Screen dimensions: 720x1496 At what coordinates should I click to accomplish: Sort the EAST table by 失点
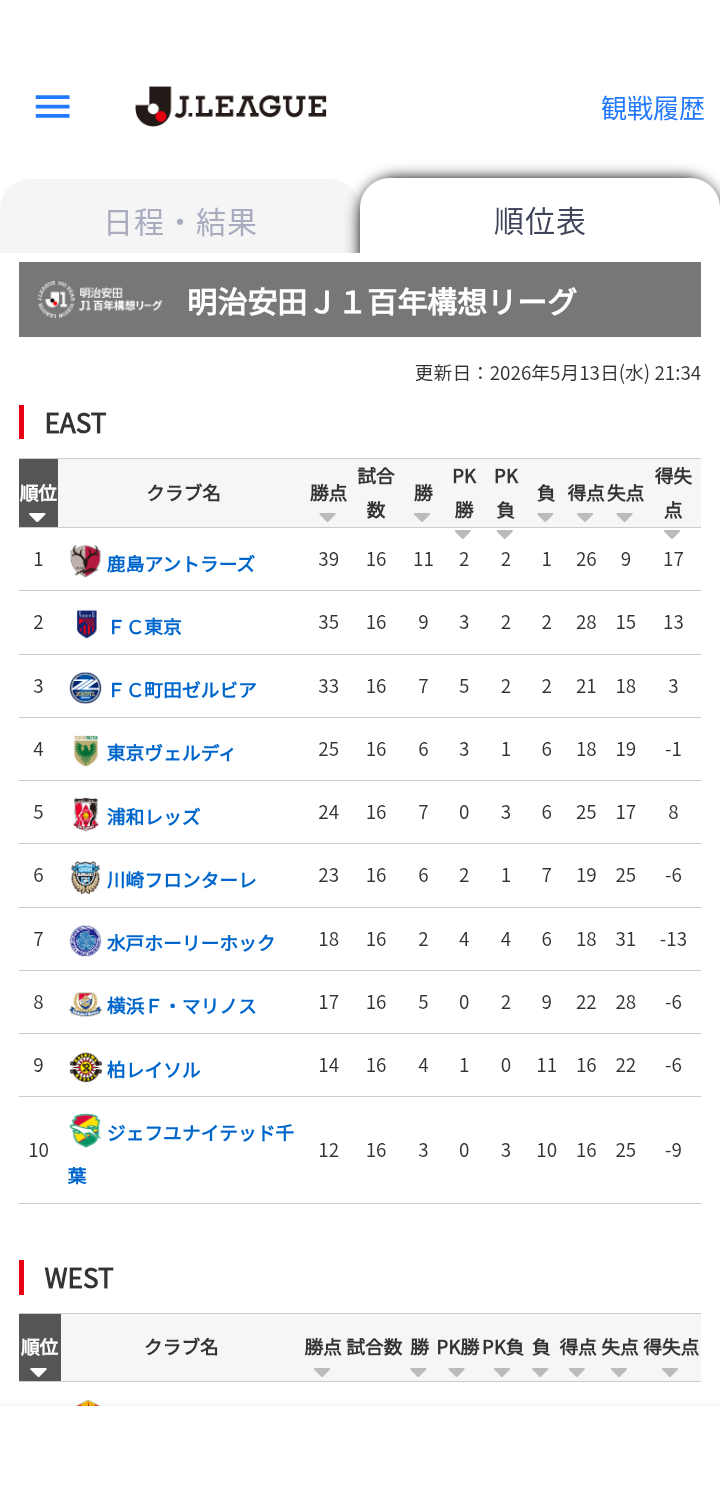tap(625, 502)
